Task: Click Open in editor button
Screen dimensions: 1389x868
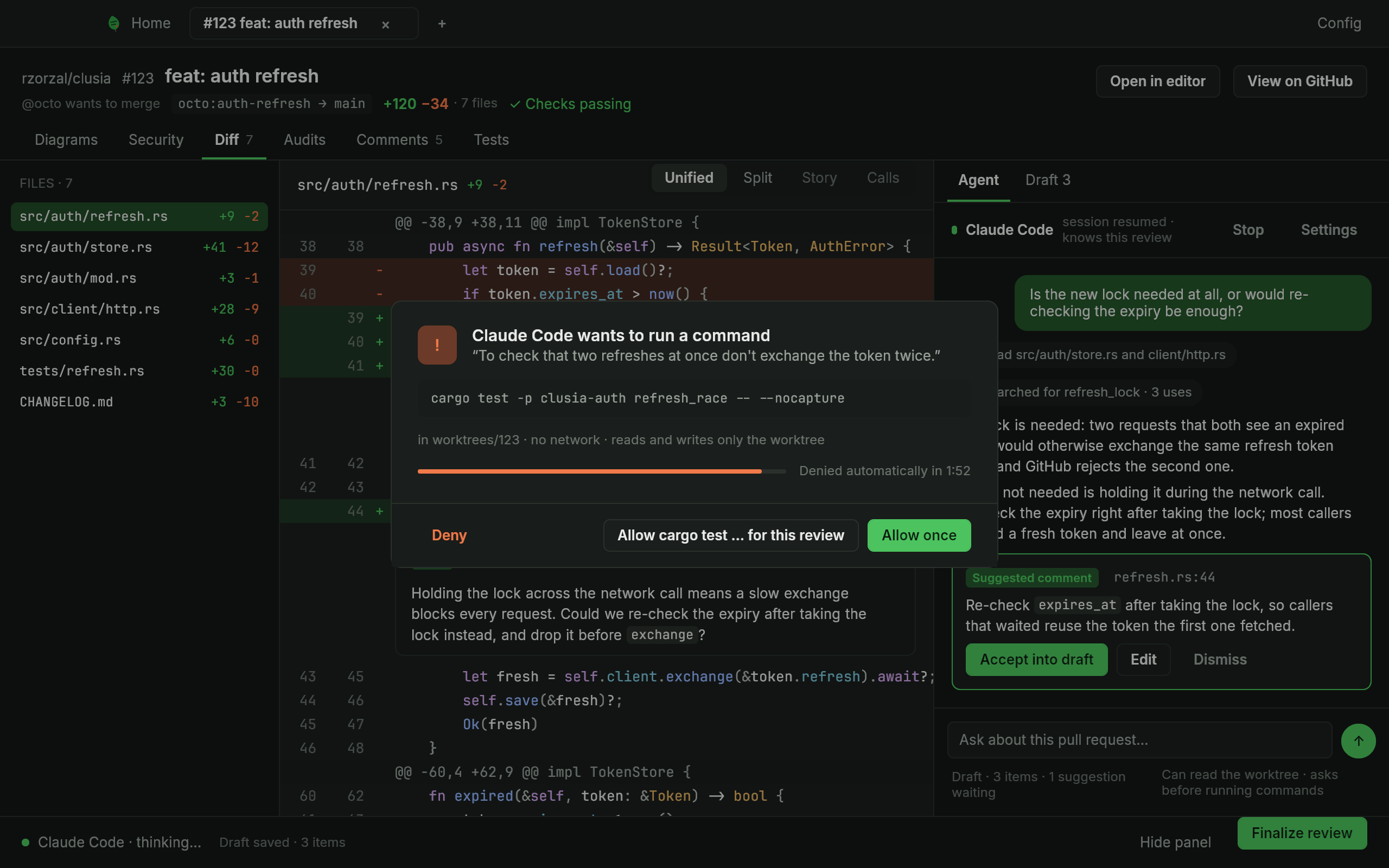Action: tap(1157, 81)
